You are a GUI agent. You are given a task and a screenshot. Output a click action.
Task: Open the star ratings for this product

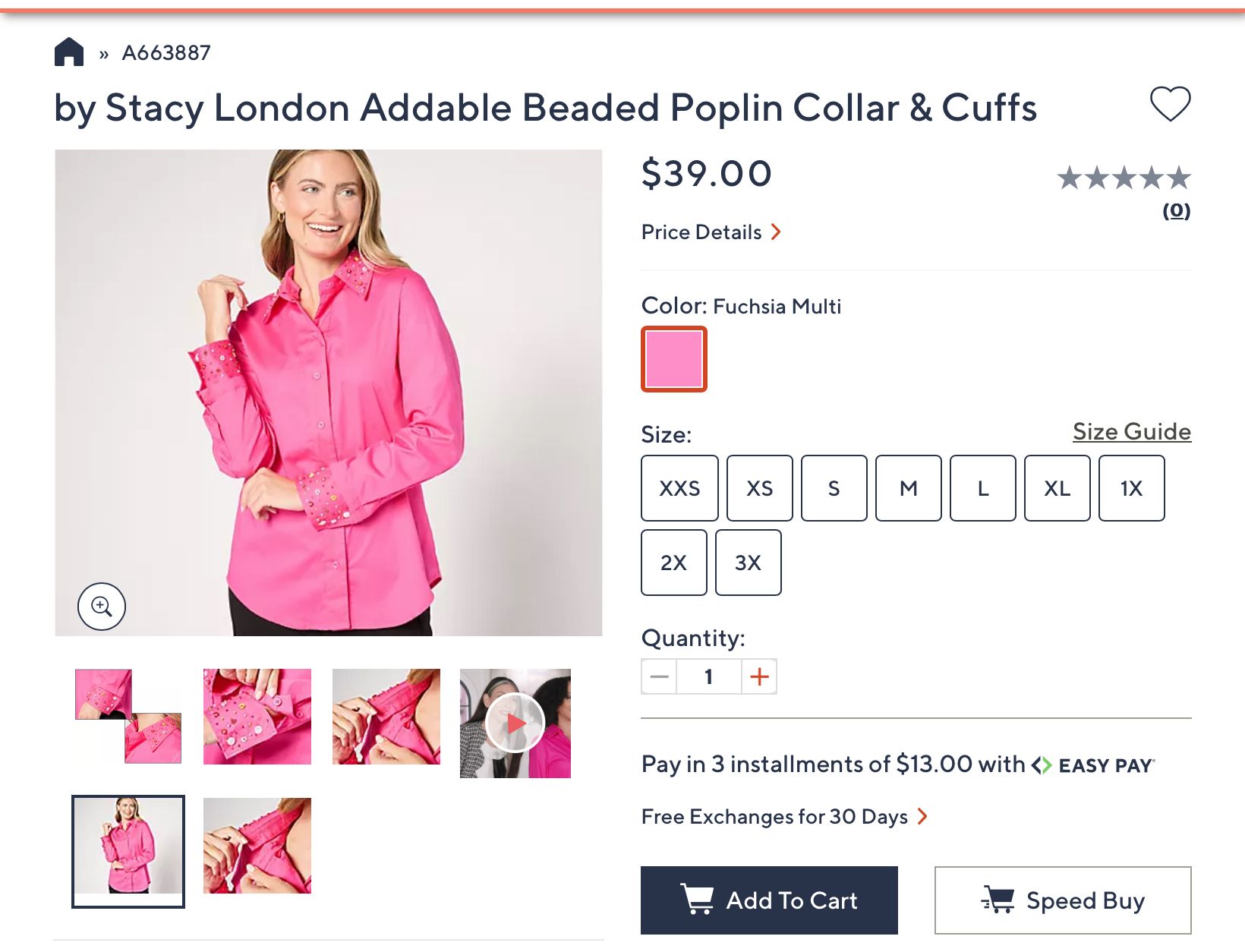click(1124, 178)
